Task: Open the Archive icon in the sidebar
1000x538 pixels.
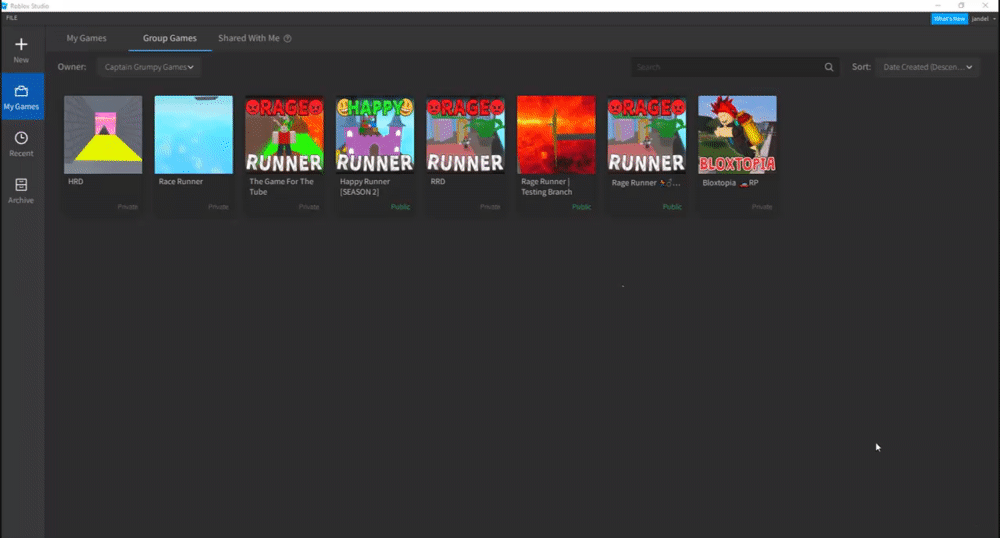Action: click(21, 185)
